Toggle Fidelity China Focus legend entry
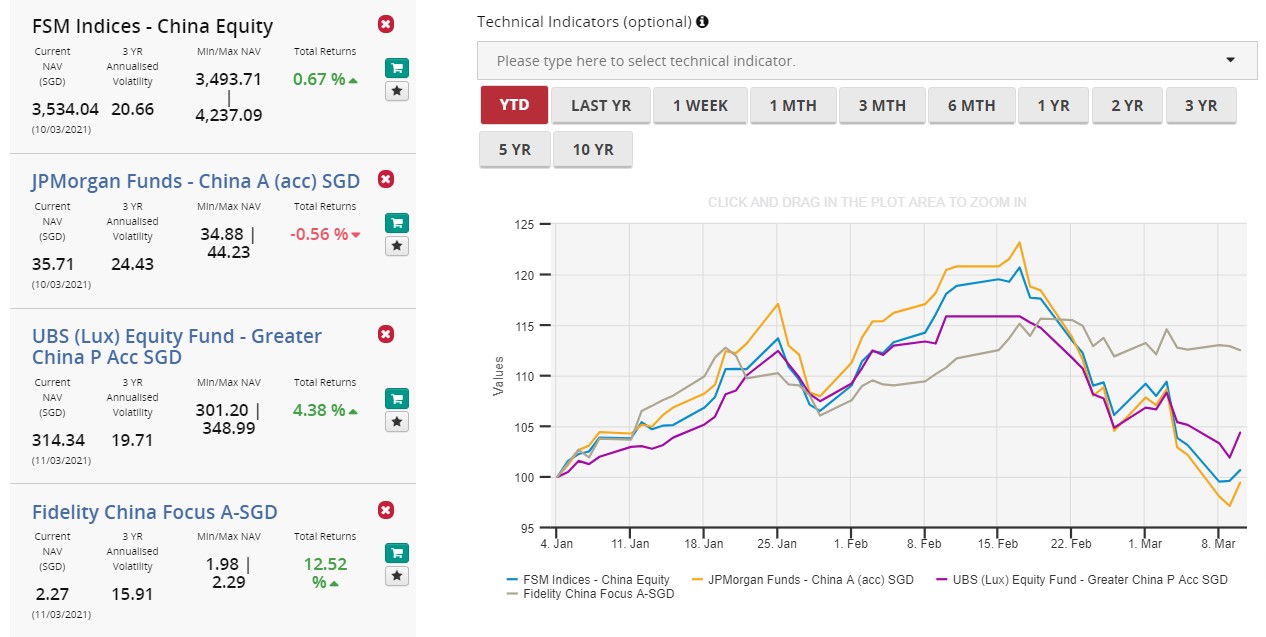This screenshot has width=1266, height=637. (x=591, y=593)
